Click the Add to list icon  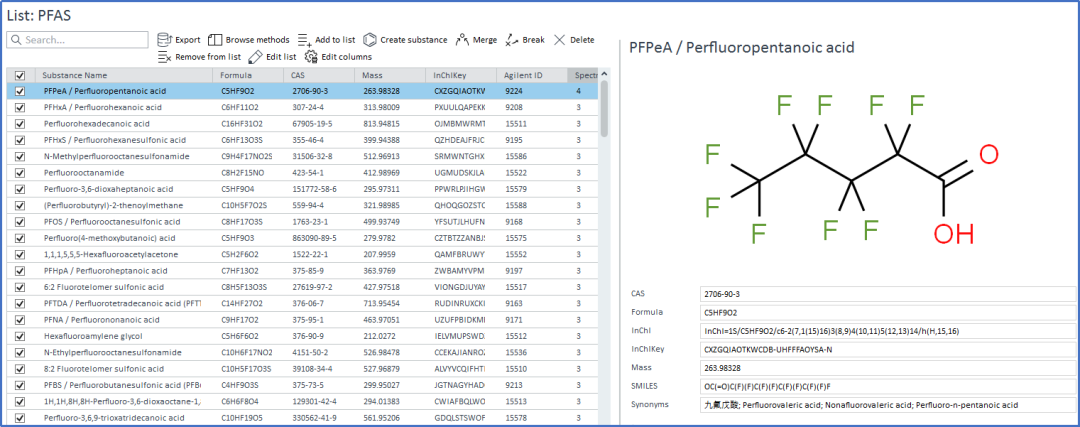305,40
